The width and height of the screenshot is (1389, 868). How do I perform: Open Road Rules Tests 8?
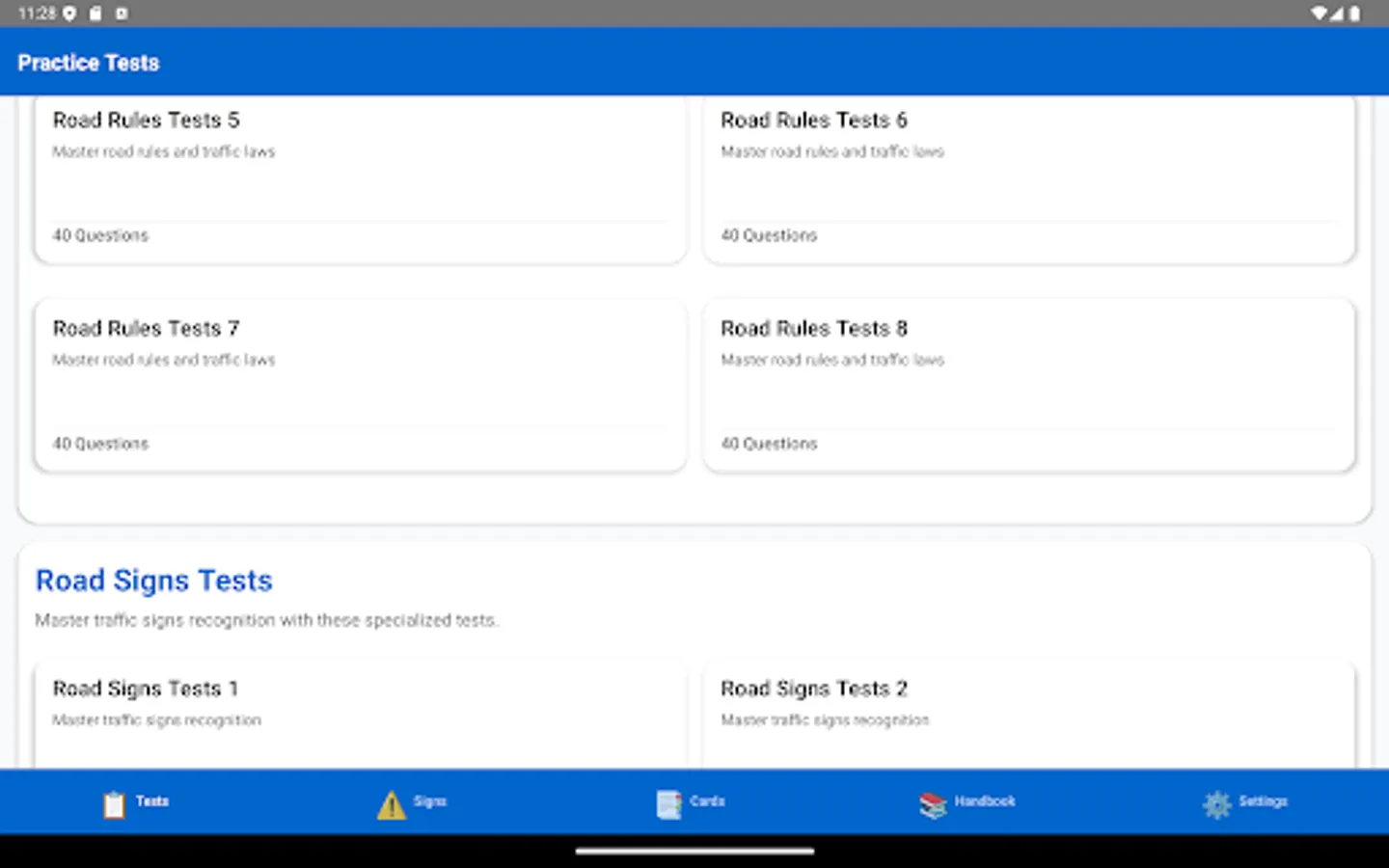click(1028, 384)
